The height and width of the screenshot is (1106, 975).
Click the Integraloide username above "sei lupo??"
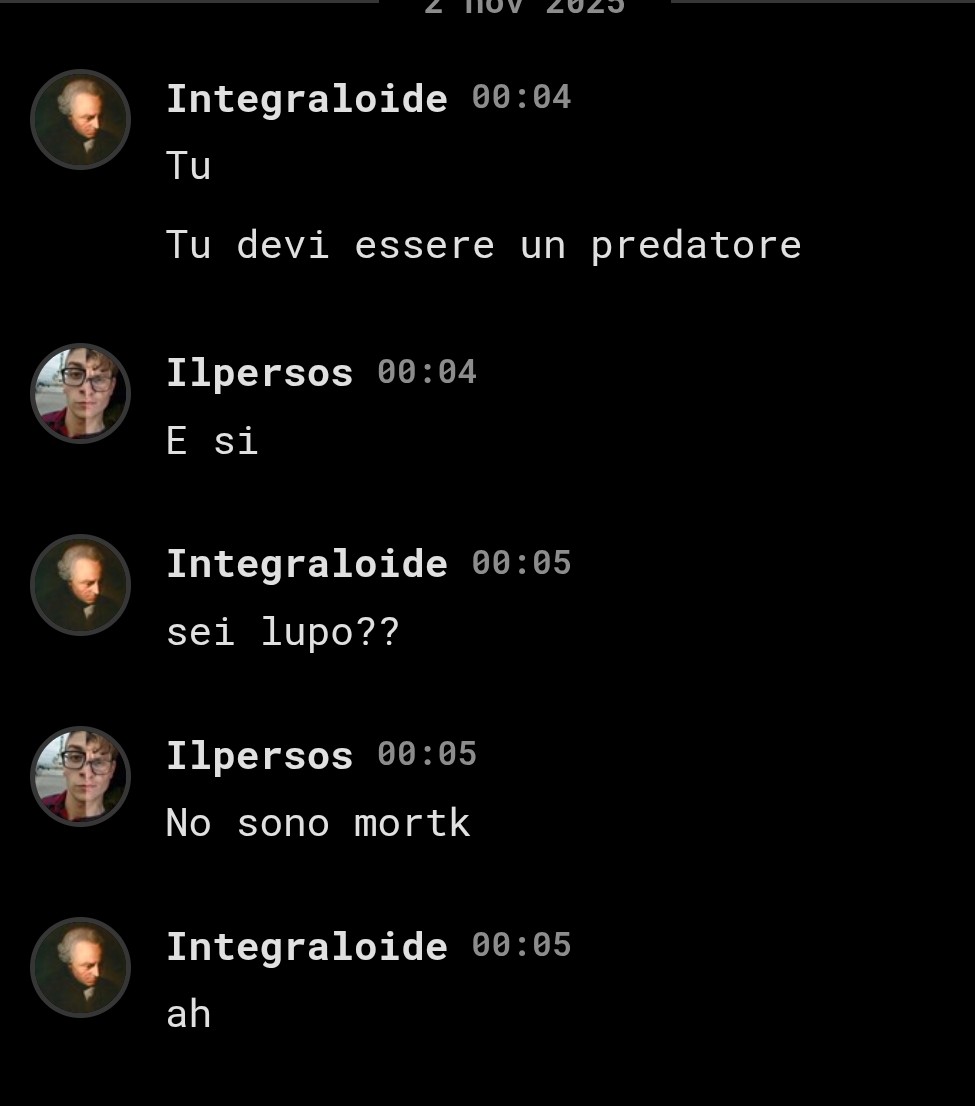(x=307, y=564)
